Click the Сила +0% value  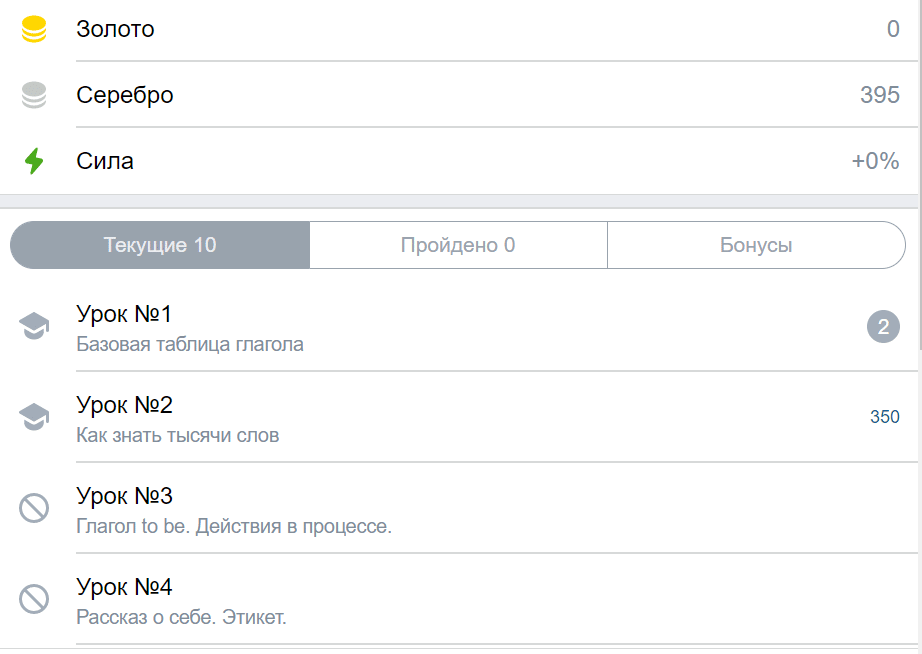tap(876, 161)
